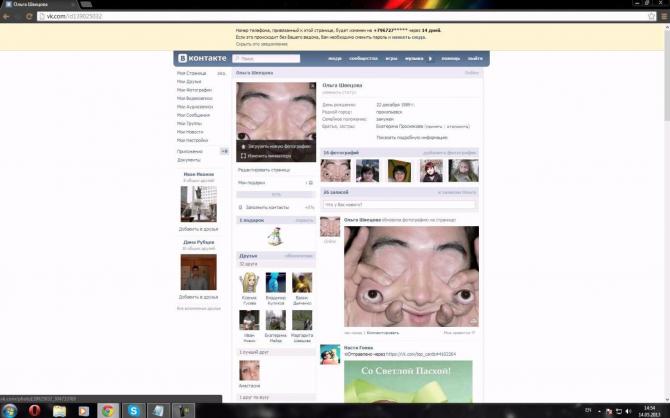Open the сообщества tab in the header
The height and width of the screenshot is (418, 670).
(x=363, y=59)
